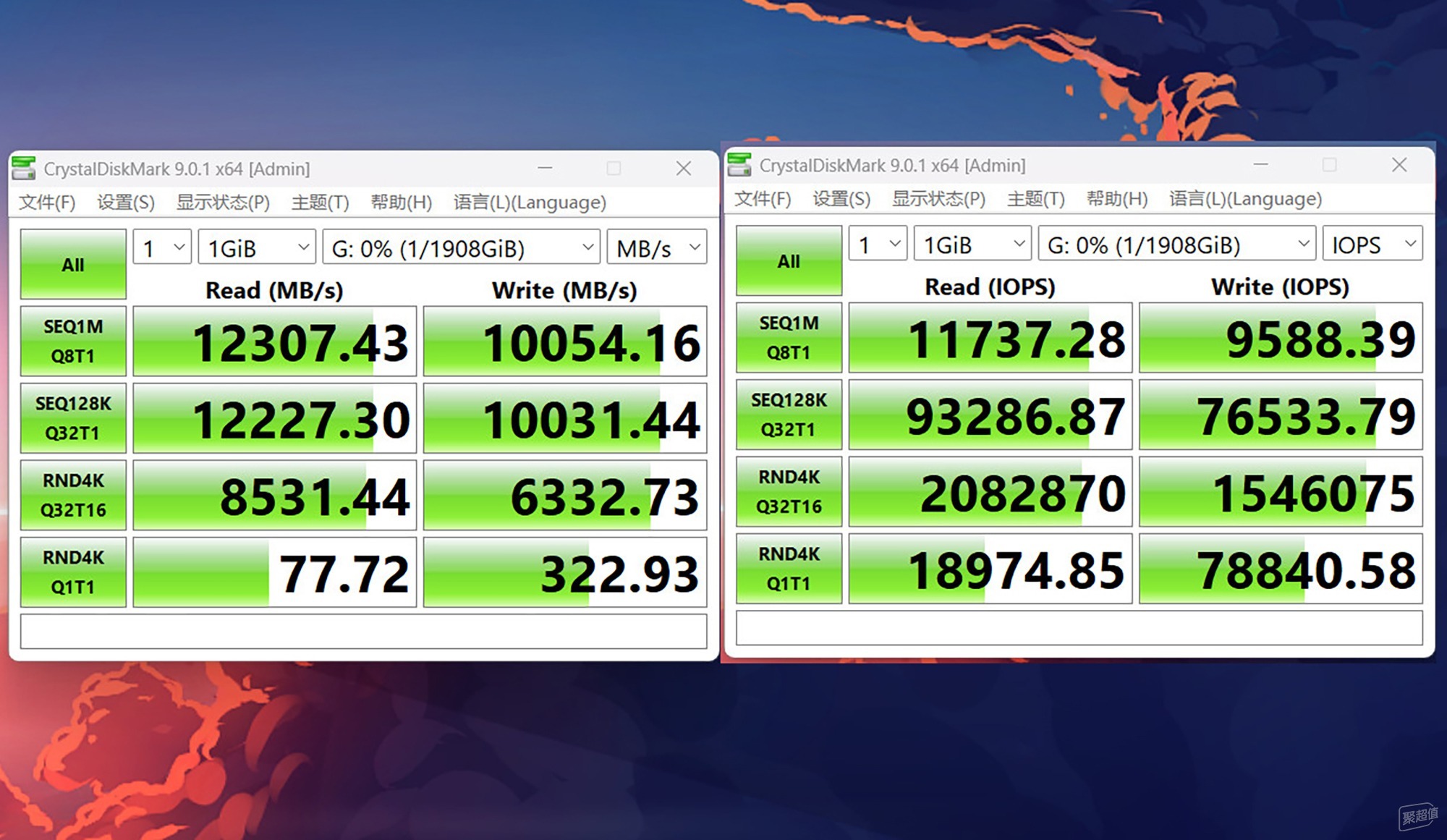Click the comment field in left window

(x=363, y=631)
